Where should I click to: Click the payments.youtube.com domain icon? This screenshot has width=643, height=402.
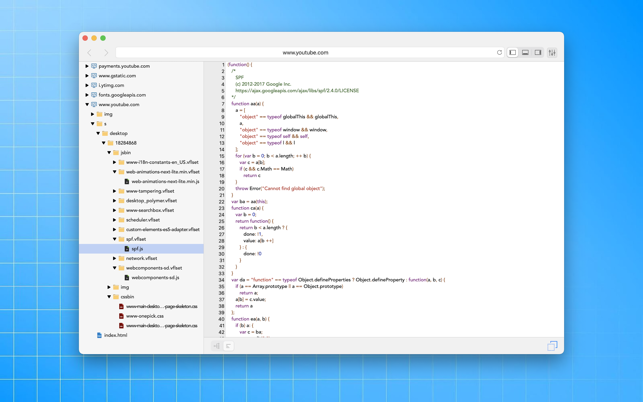click(94, 66)
